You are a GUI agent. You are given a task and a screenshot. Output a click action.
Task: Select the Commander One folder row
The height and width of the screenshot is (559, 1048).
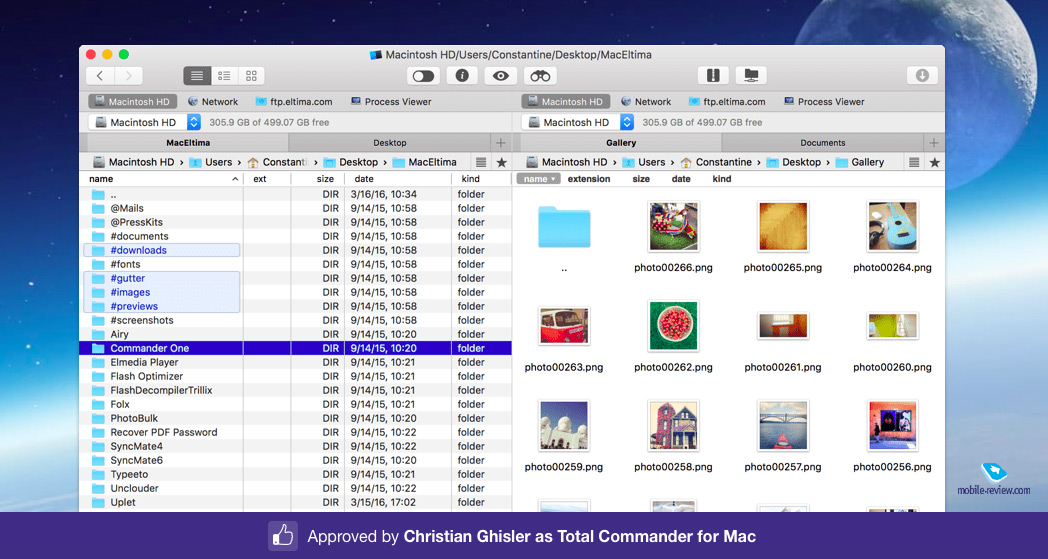(295, 348)
